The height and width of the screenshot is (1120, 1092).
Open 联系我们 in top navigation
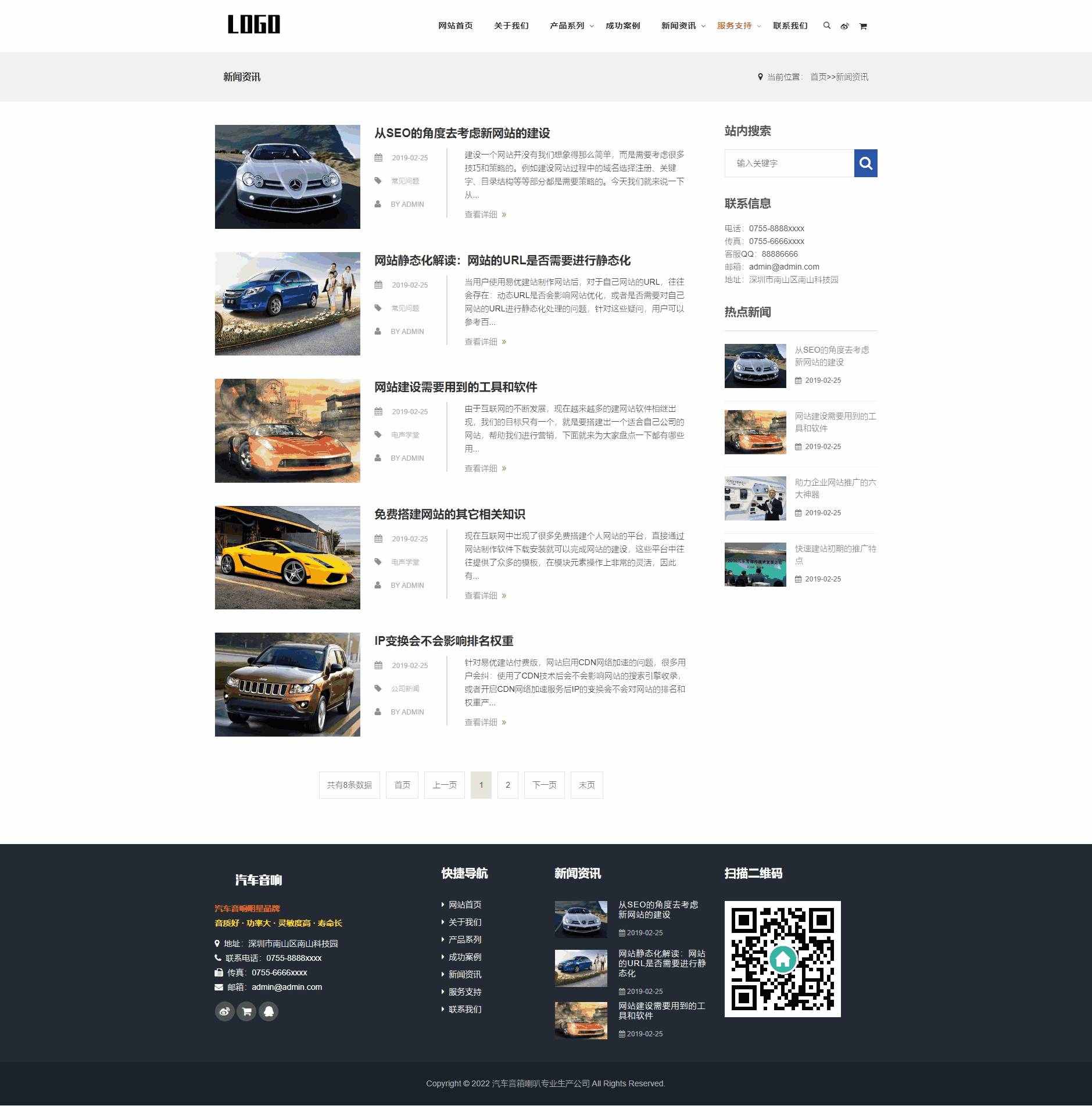pos(790,26)
